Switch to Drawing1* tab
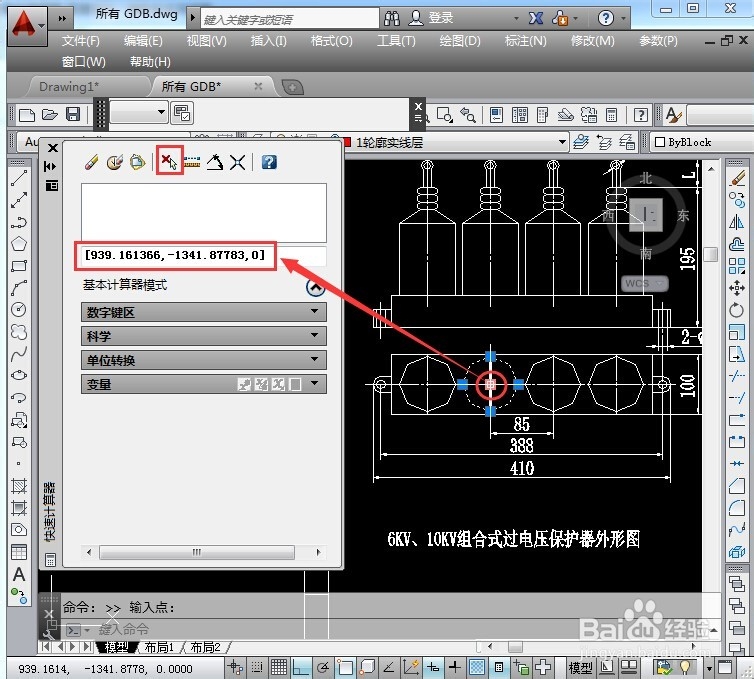The width and height of the screenshot is (754, 679). tap(69, 87)
